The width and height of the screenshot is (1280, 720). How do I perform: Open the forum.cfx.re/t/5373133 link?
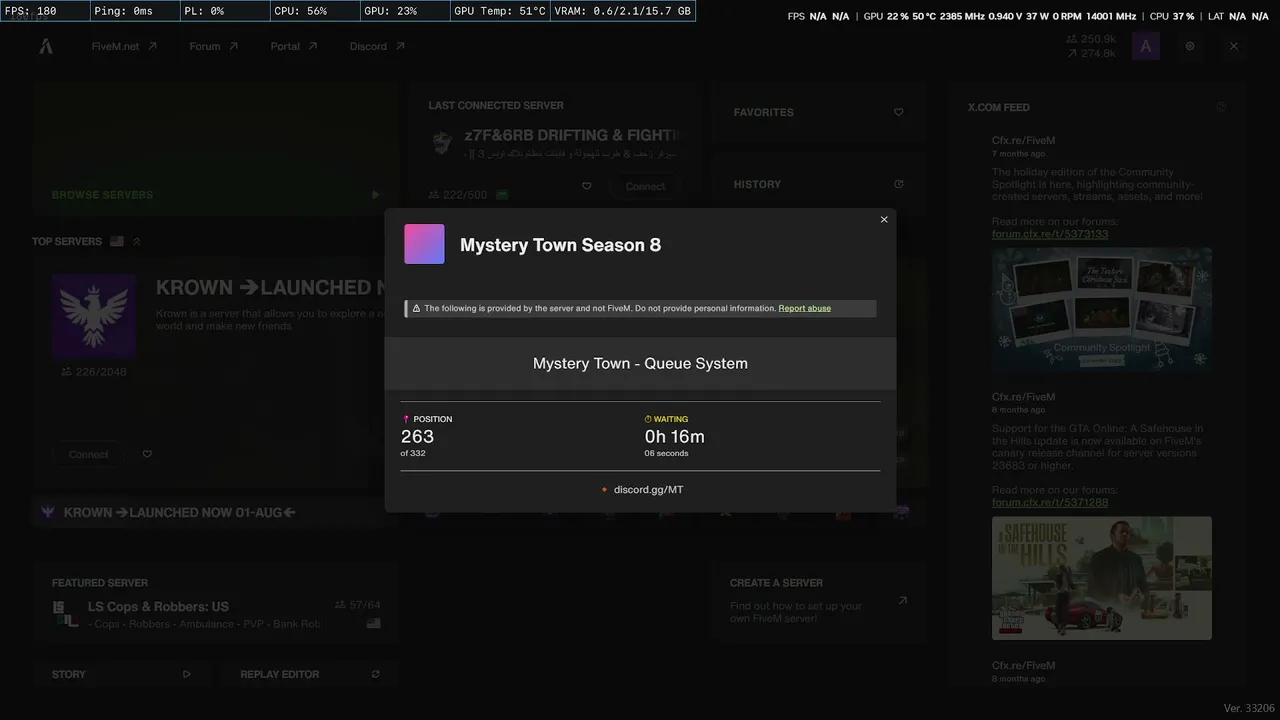1050,234
